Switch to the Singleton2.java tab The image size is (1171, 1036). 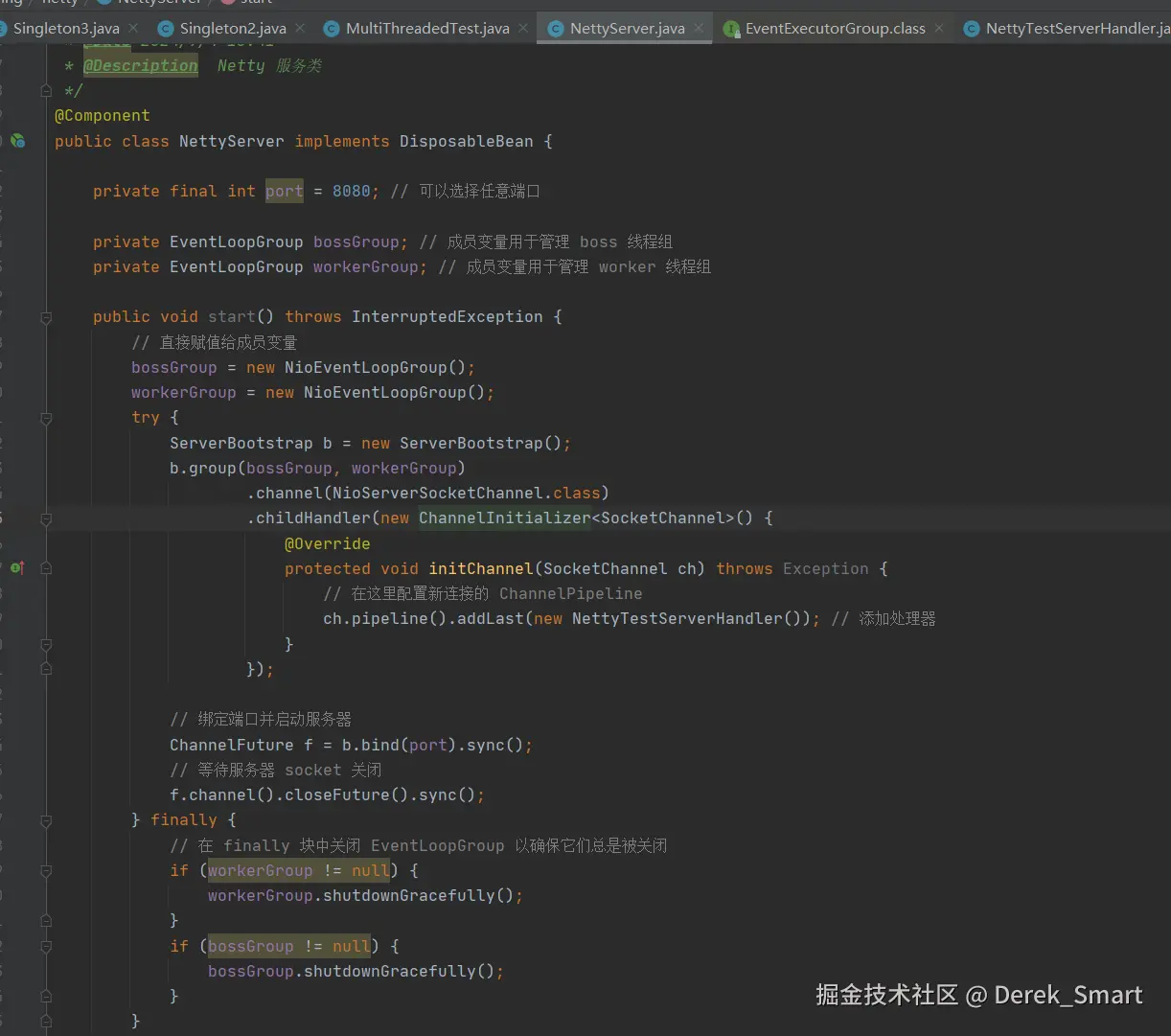pyautogui.click(x=233, y=29)
